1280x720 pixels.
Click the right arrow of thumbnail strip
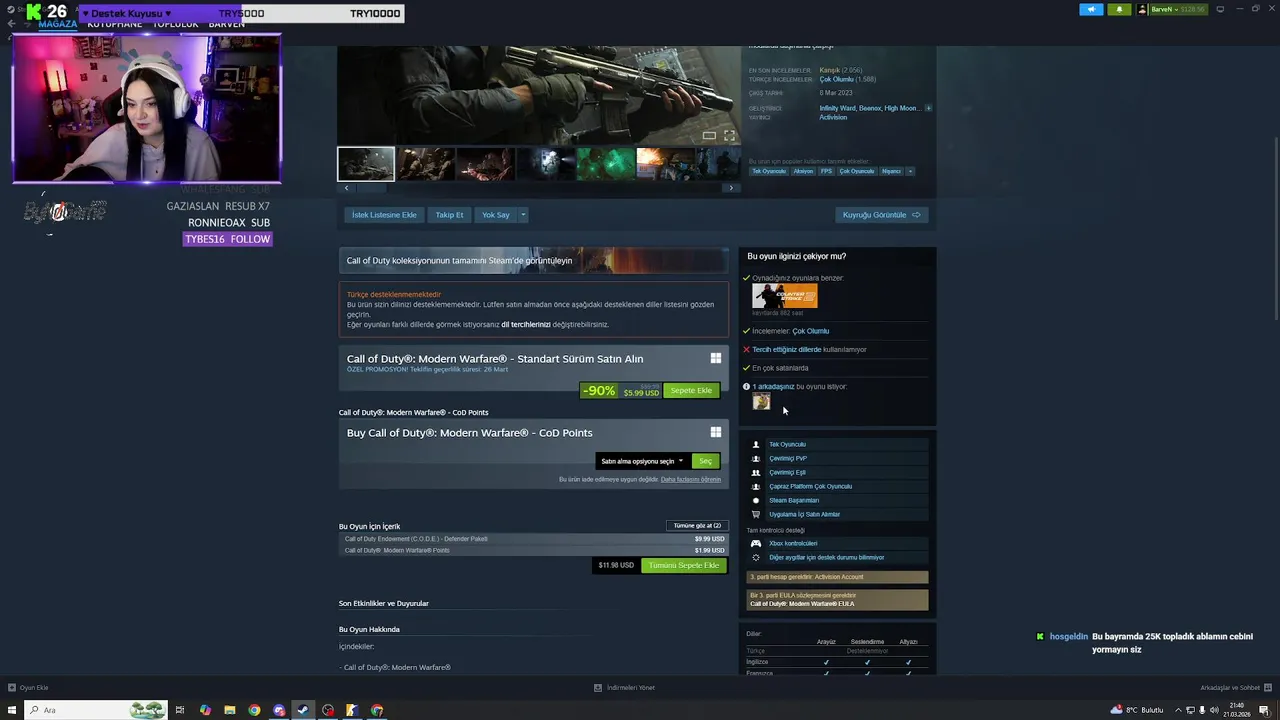tap(731, 188)
